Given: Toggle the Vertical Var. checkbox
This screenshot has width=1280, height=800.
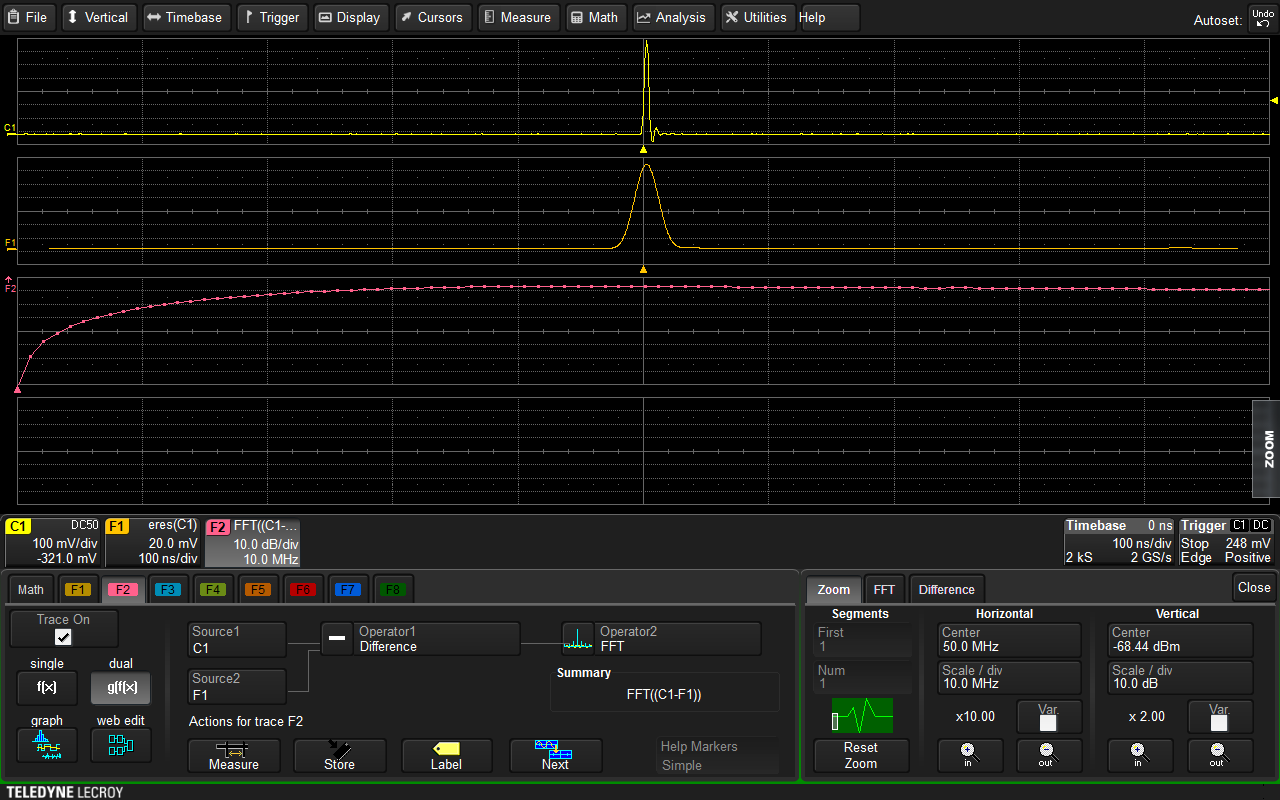Looking at the screenshot, I should [x=1218, y=723].
